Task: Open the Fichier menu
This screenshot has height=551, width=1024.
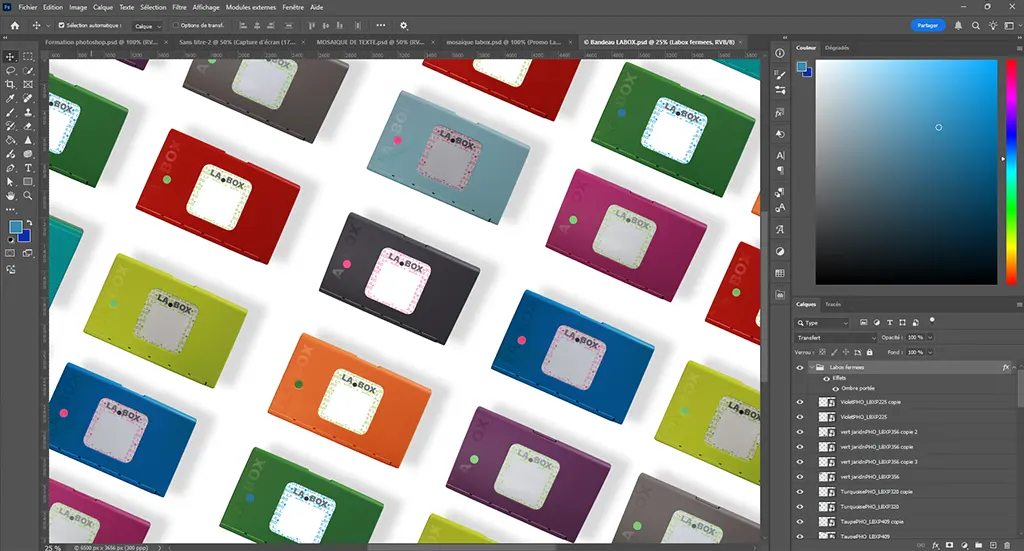Action: tap(27, 7)
